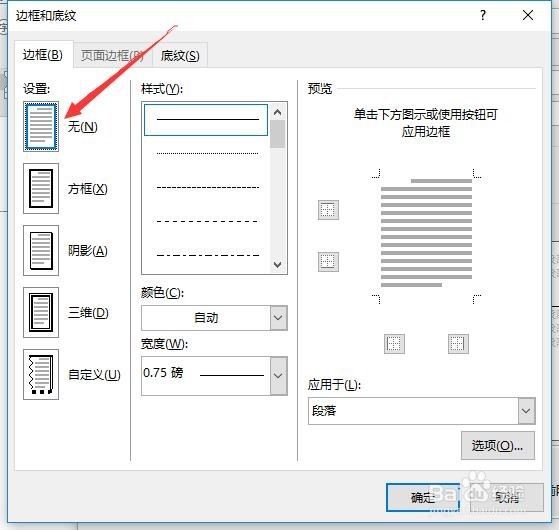Select the dash-dot line style

(x=207, y=255)
